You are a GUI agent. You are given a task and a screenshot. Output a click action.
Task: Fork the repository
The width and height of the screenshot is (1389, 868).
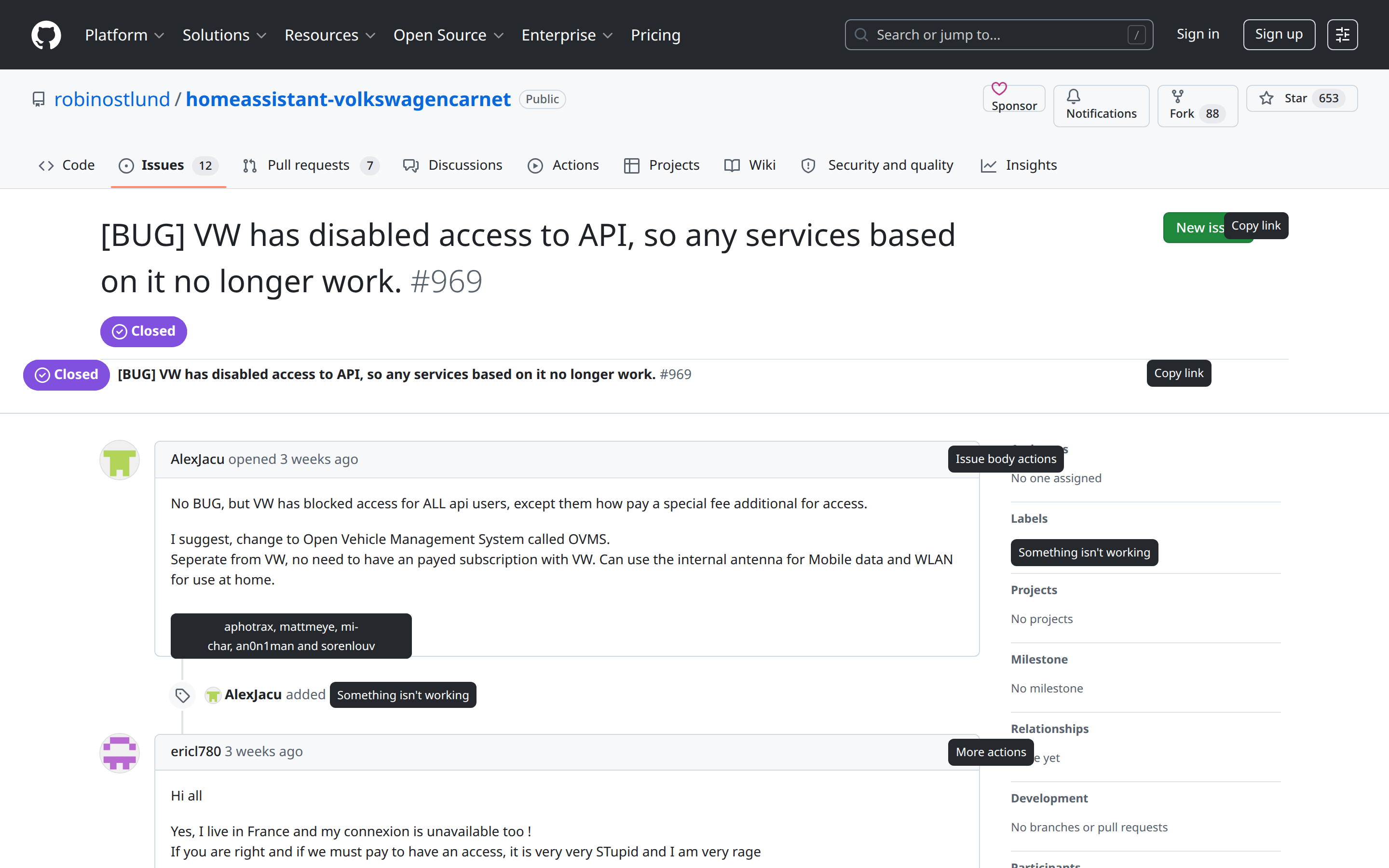click(x=1198, y=106)
